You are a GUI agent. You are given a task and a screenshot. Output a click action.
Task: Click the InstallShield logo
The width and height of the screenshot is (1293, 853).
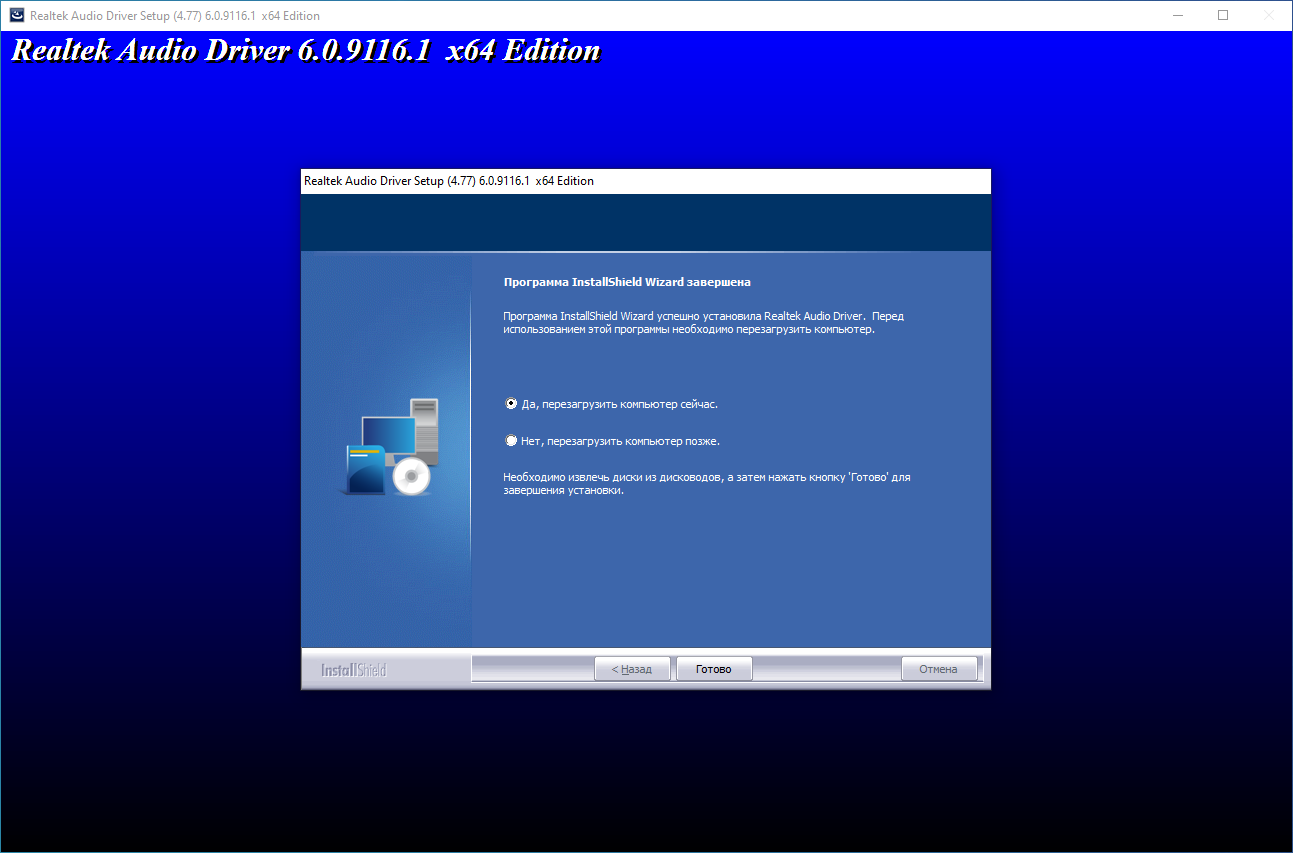coord(353,670)
